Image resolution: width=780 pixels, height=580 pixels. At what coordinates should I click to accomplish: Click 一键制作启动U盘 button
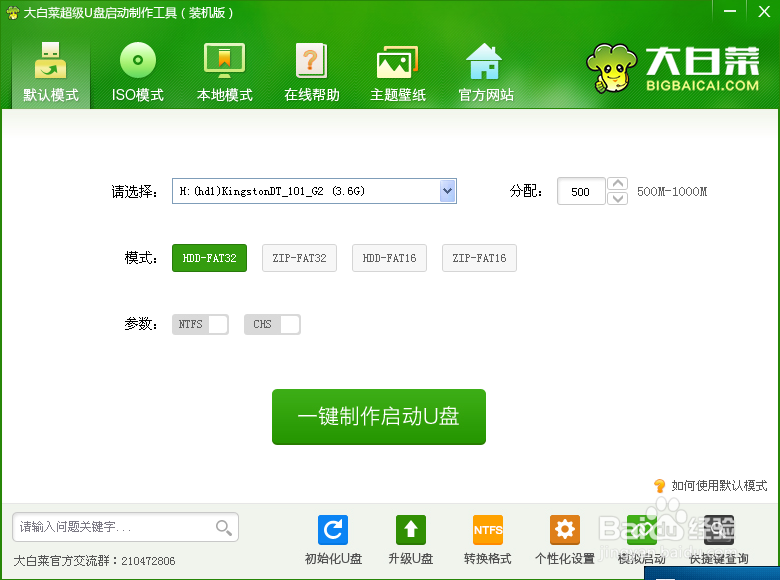click(x=379, y=417)
